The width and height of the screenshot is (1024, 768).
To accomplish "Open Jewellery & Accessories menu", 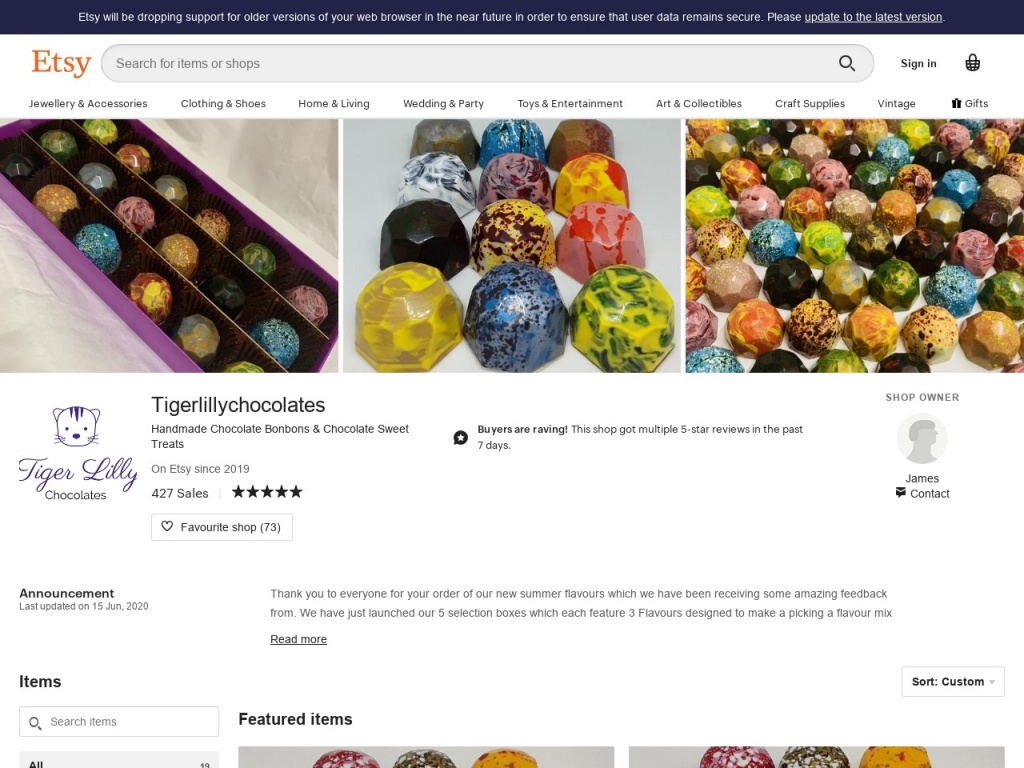I will (x=88, y=103).
